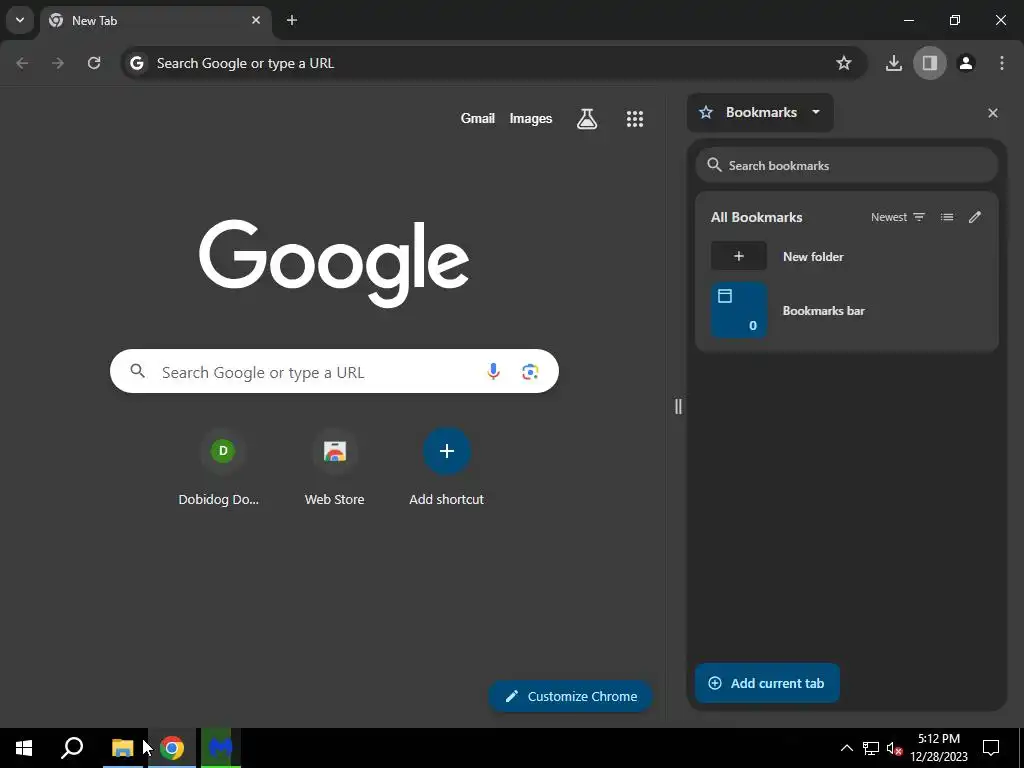Open the Bookmarks bar folder
This screenshot has width=1024, height=768.
(x=847, y=310)
